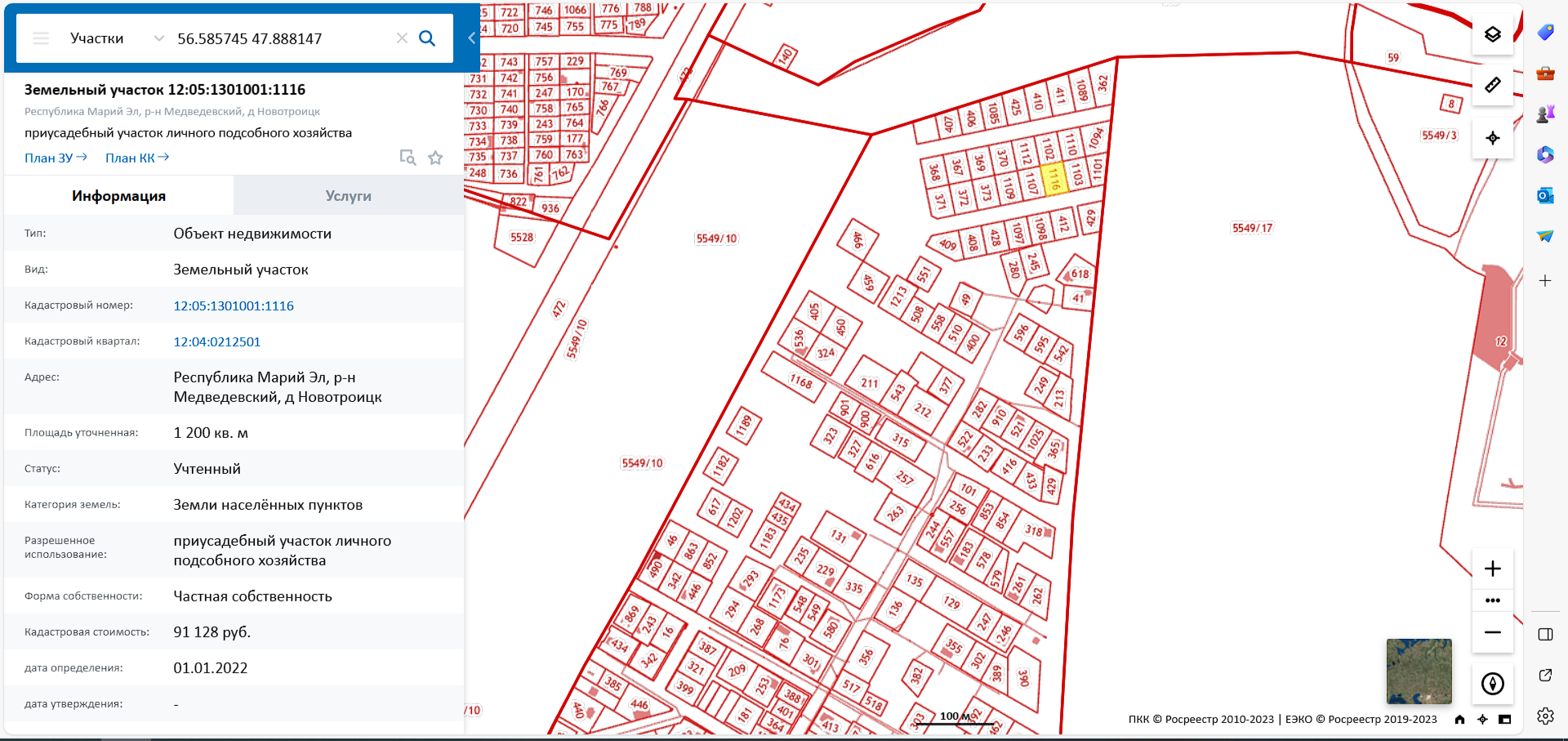Image resolution: width=1568 pixels, height=741 pixels.
Task: Open the План КК link
Action: [137, 158]
